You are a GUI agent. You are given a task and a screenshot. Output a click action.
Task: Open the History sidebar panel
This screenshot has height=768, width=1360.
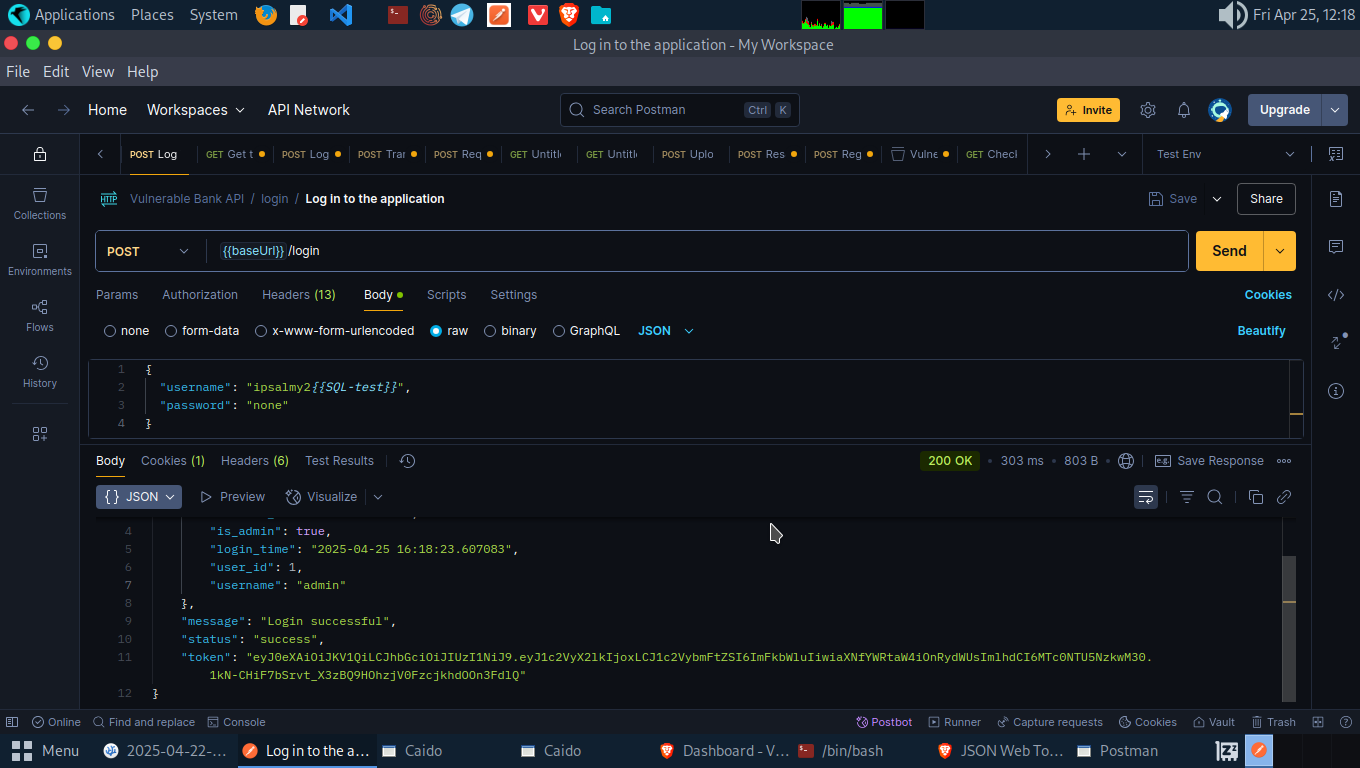click(40, 371)
